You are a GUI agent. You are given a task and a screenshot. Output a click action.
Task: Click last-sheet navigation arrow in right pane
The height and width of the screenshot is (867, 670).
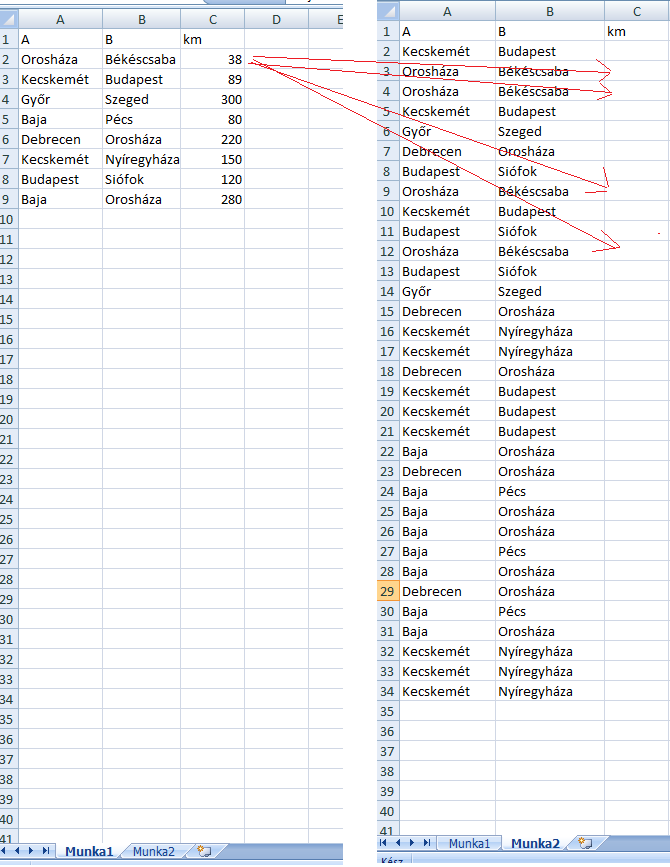click(427, 843)
